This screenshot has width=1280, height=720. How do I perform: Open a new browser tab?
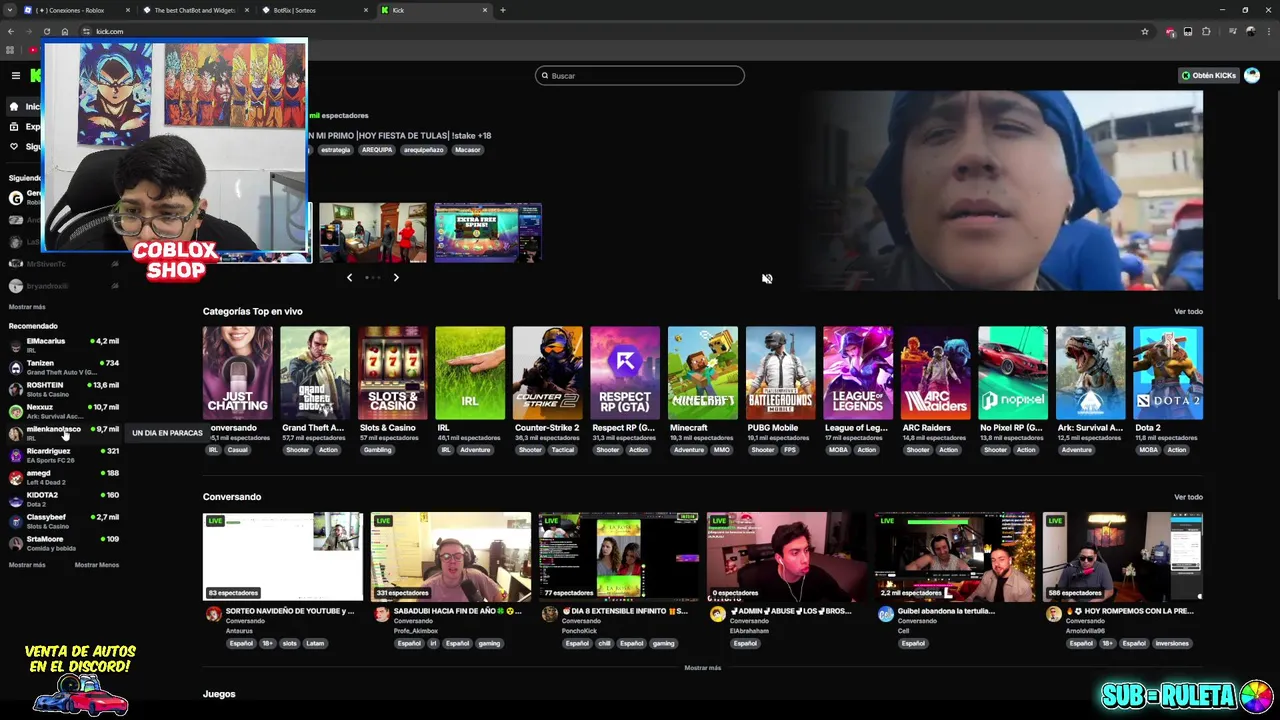[x=503, y=10]
